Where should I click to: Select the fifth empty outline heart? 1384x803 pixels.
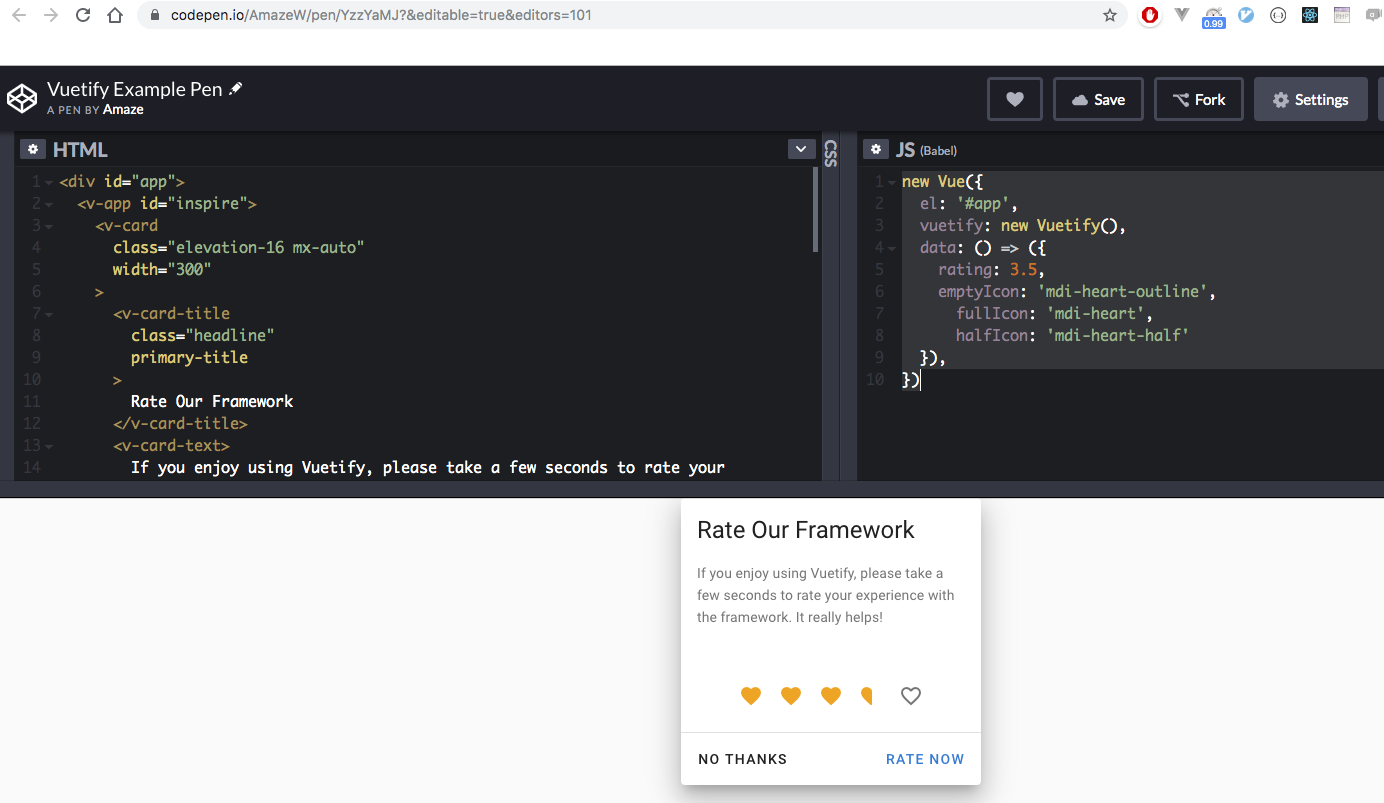911,696
